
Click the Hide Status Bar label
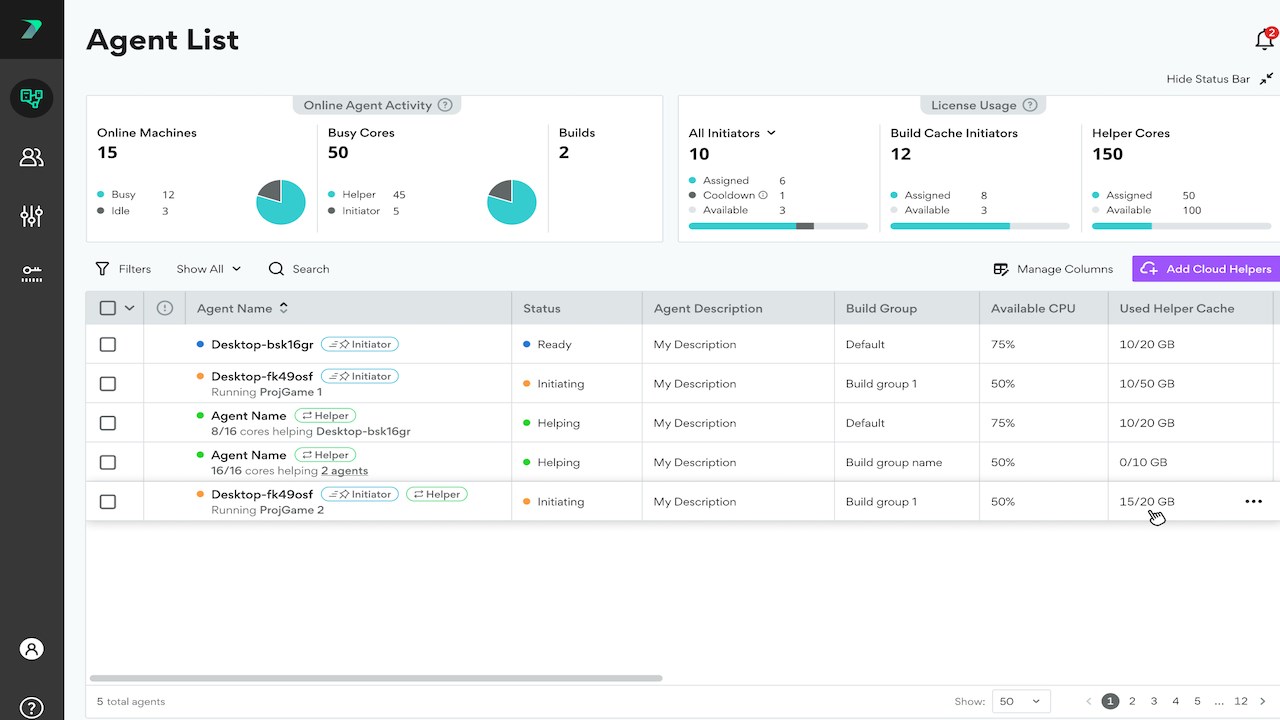pyautogui.click(x=1208, y=79)
